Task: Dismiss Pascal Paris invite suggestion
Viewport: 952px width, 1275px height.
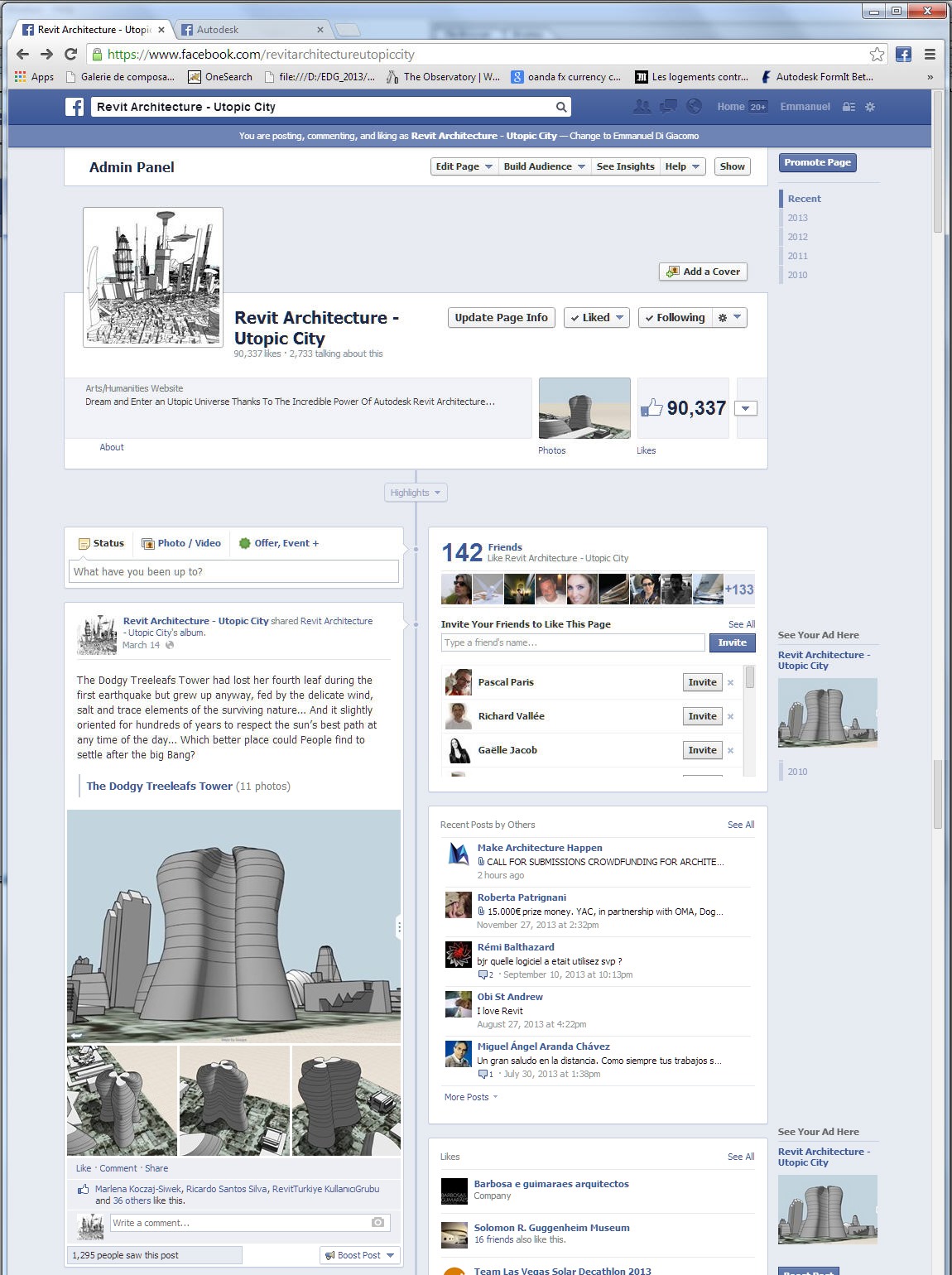Action: pyautogui.click(x=730, y=683)
